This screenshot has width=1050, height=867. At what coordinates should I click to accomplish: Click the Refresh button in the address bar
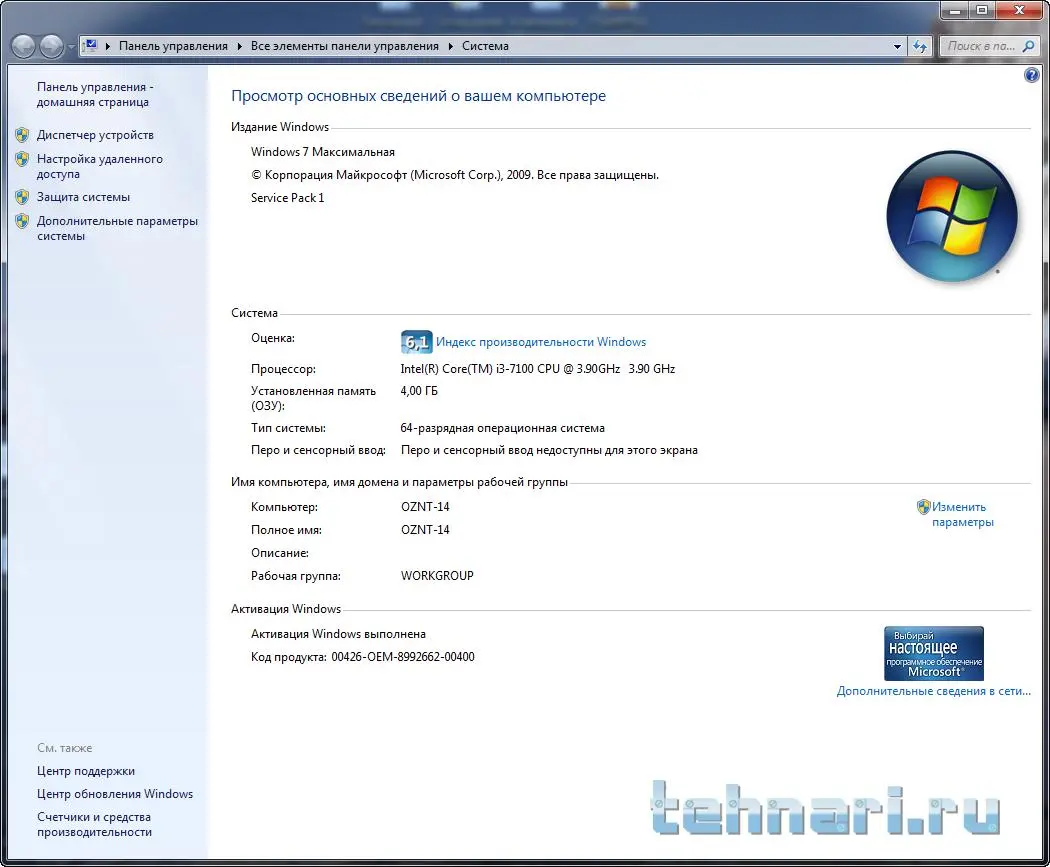920,46
